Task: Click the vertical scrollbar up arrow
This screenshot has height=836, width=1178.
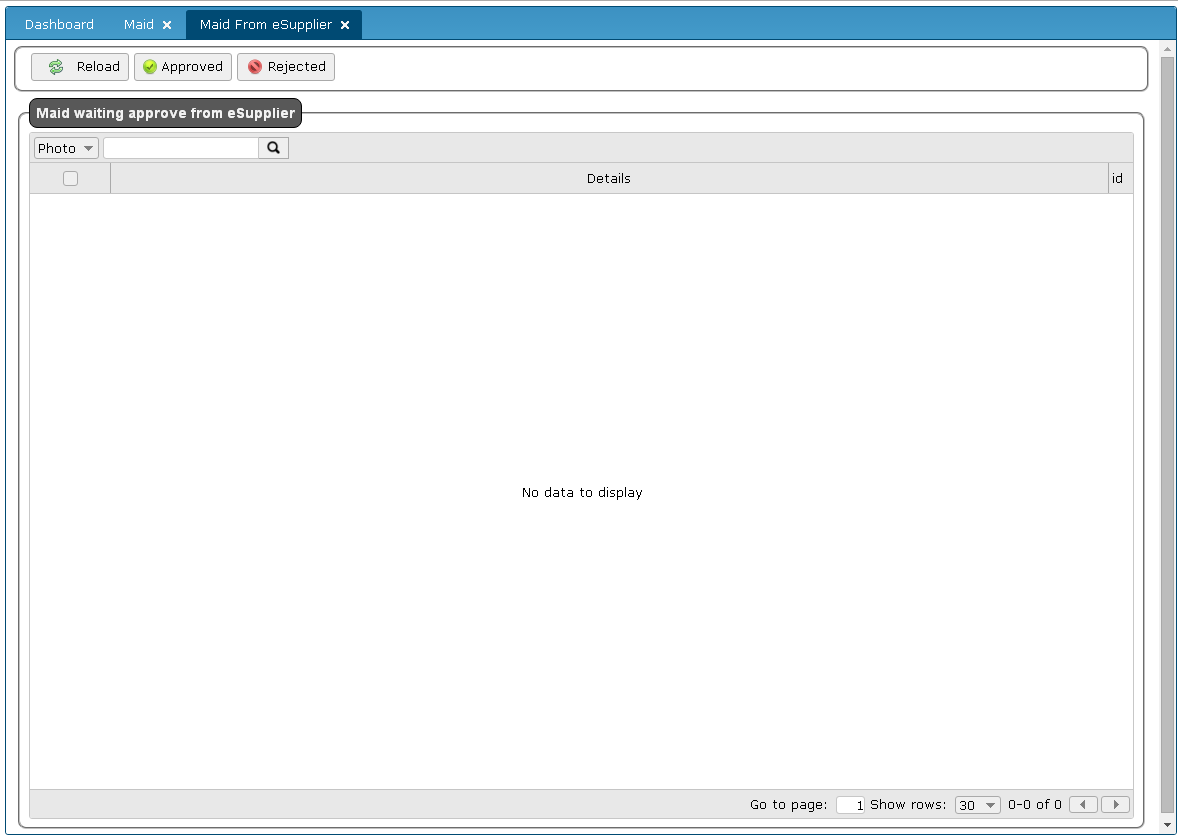Action: click(x=1167, y=50)
